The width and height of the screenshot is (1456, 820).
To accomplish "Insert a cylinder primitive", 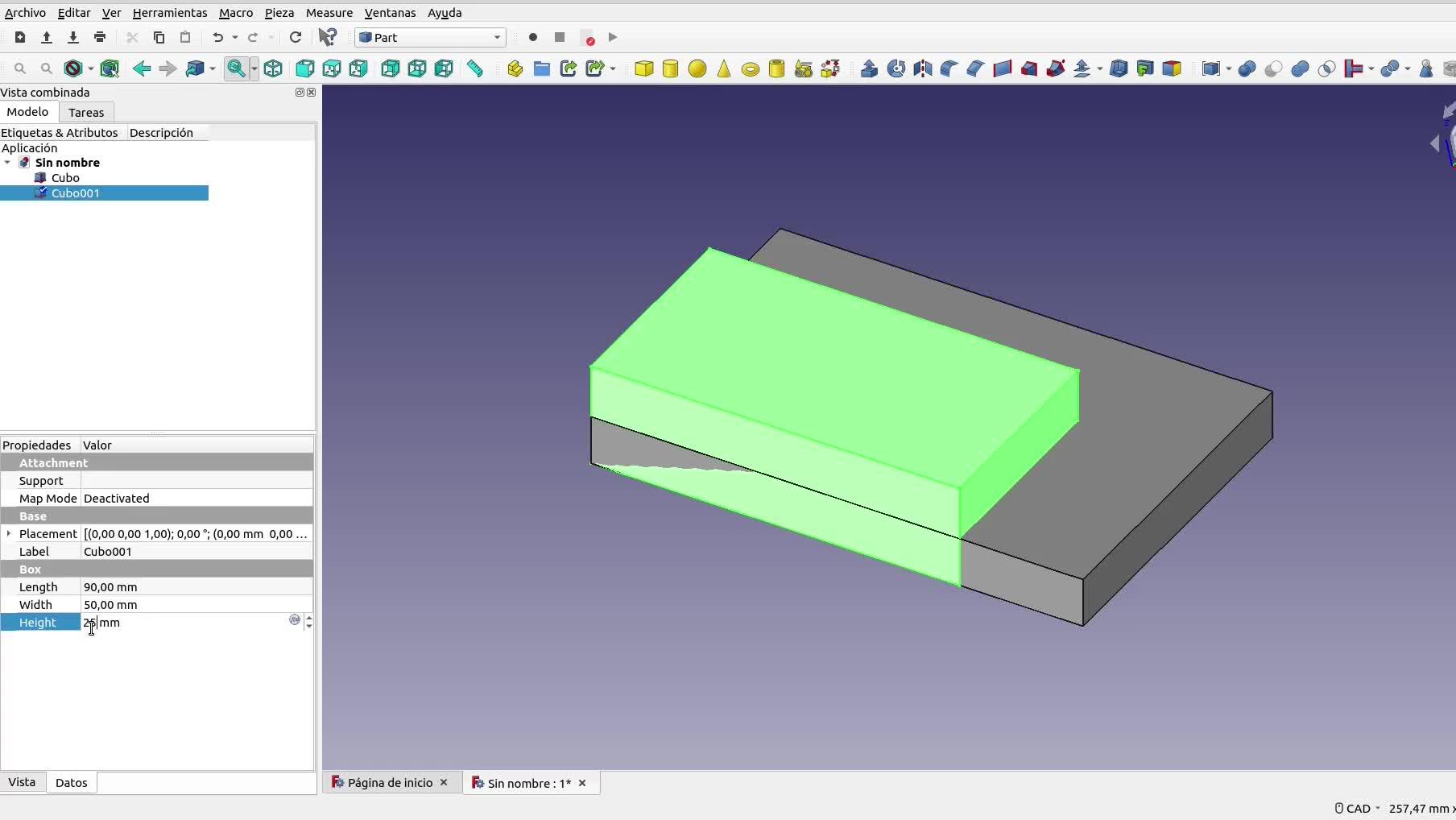I will [670, 69].
